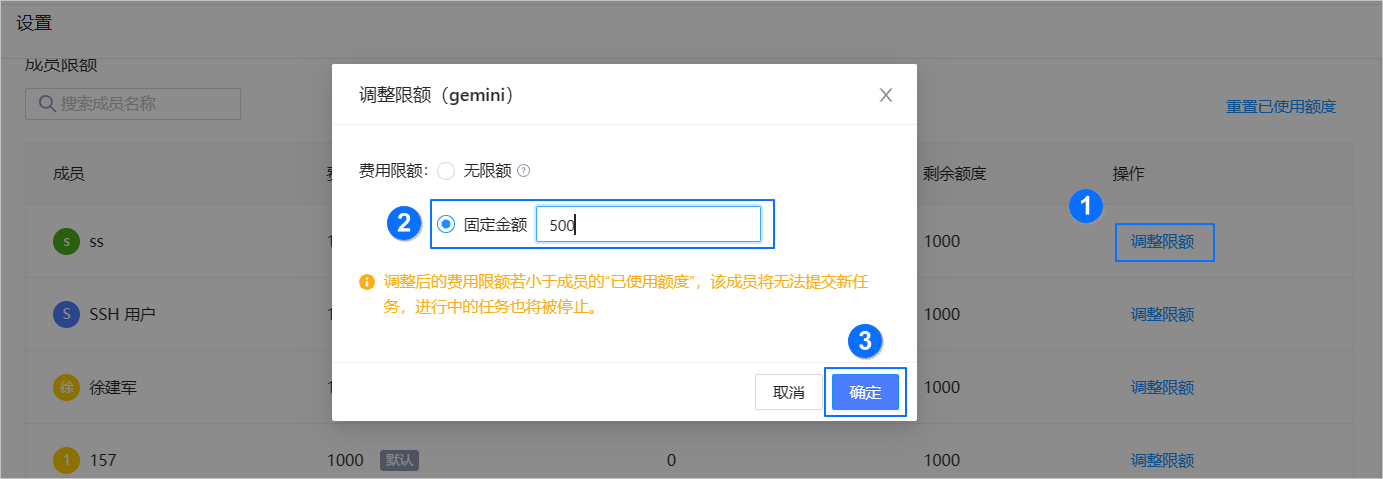The width and height of the screenshot is (1383, 479).
Task: Select the 无限额 radio option
Action: click(446, 171)
